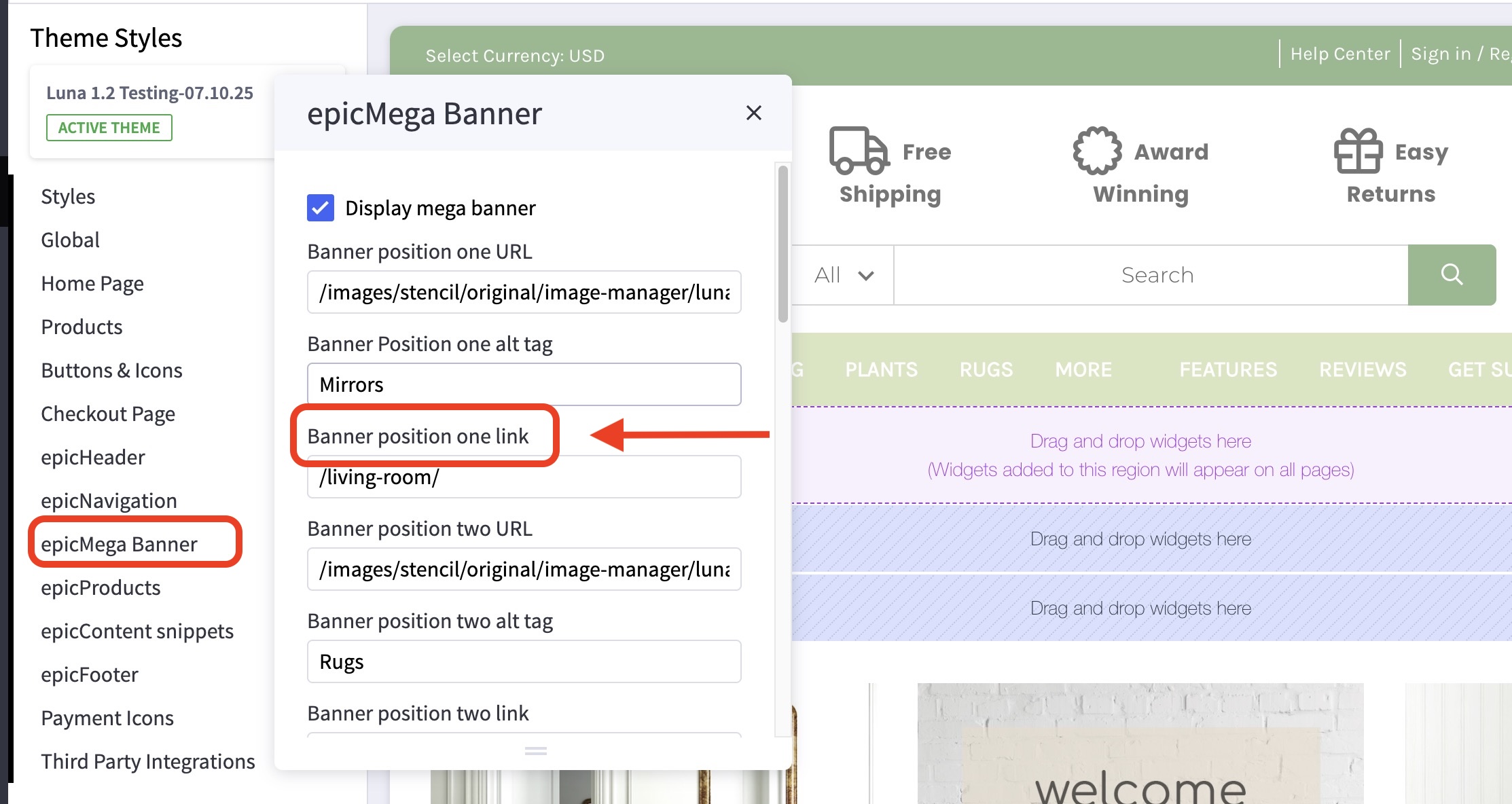The image size is (1512, 804).
Task: Select REVIEWS in the navigation menu
Action: [x=1361, y=369]
